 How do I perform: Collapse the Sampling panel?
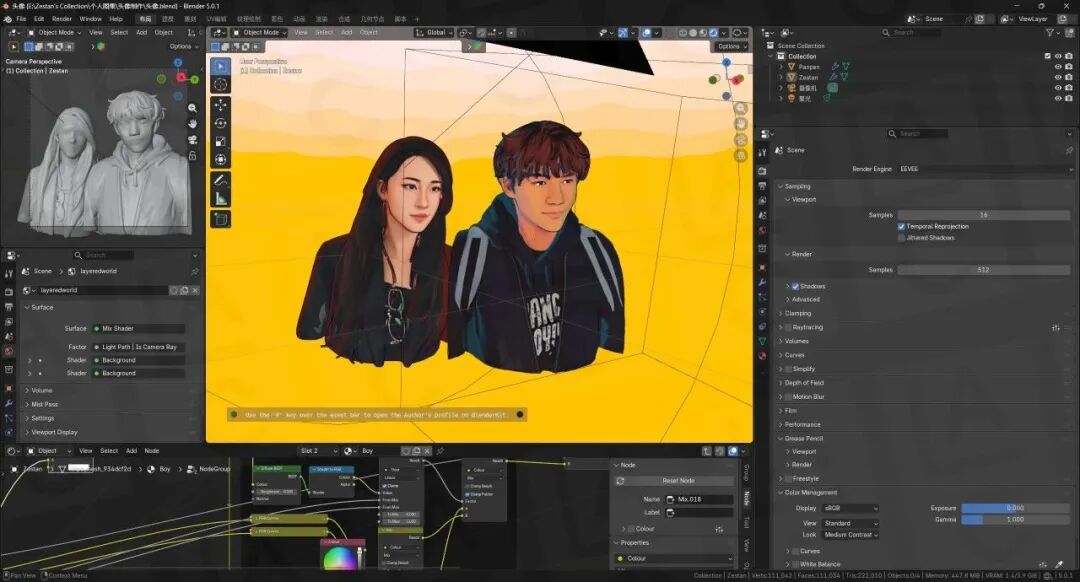click(798, 187)
